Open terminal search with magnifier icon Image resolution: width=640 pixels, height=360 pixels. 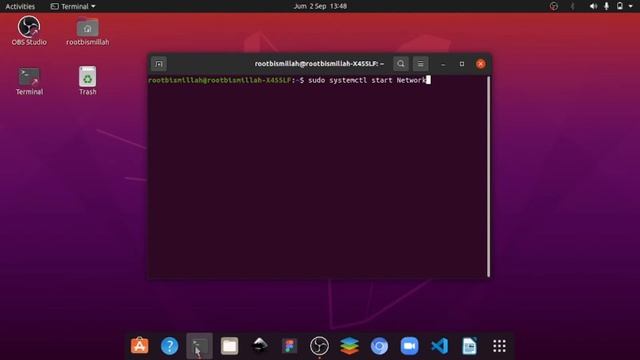pos(401,64)
